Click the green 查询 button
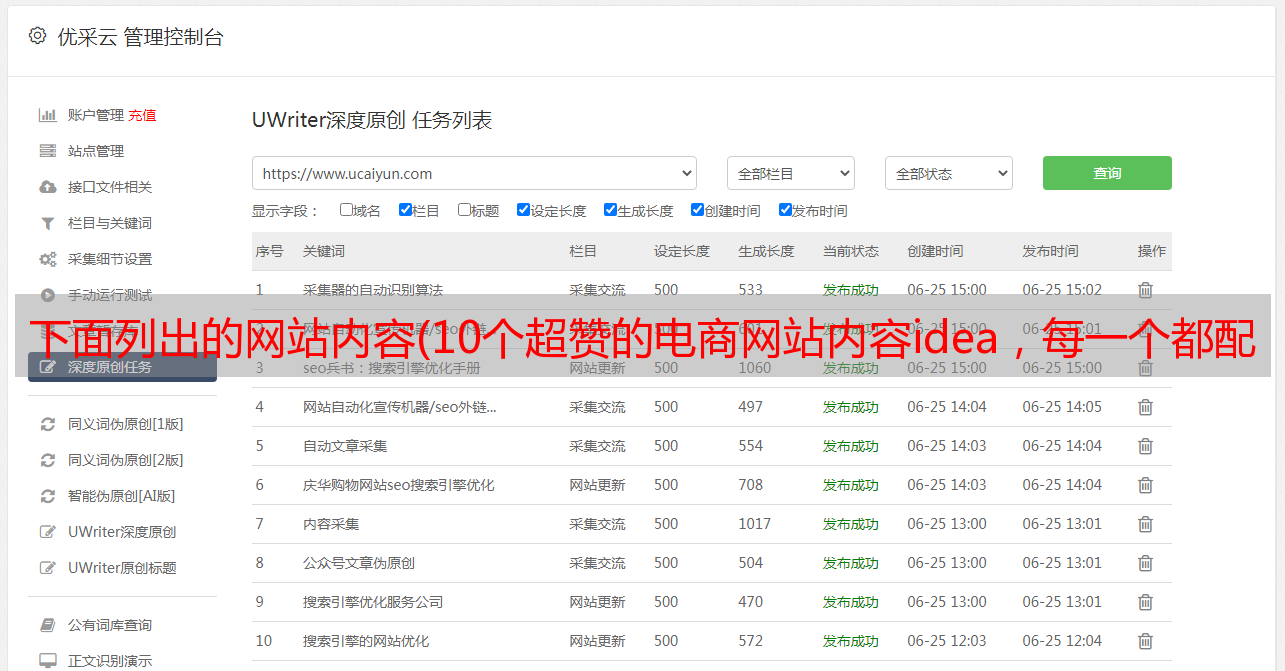The image size is (1285, 671). 1107,173
